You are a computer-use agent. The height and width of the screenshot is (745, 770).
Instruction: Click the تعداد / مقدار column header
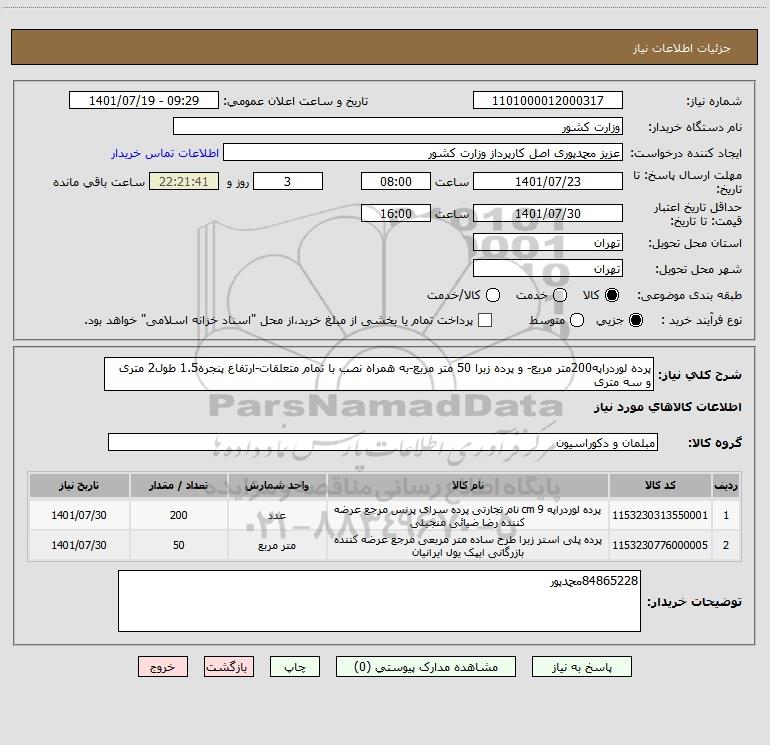click(x=178, y=485)
